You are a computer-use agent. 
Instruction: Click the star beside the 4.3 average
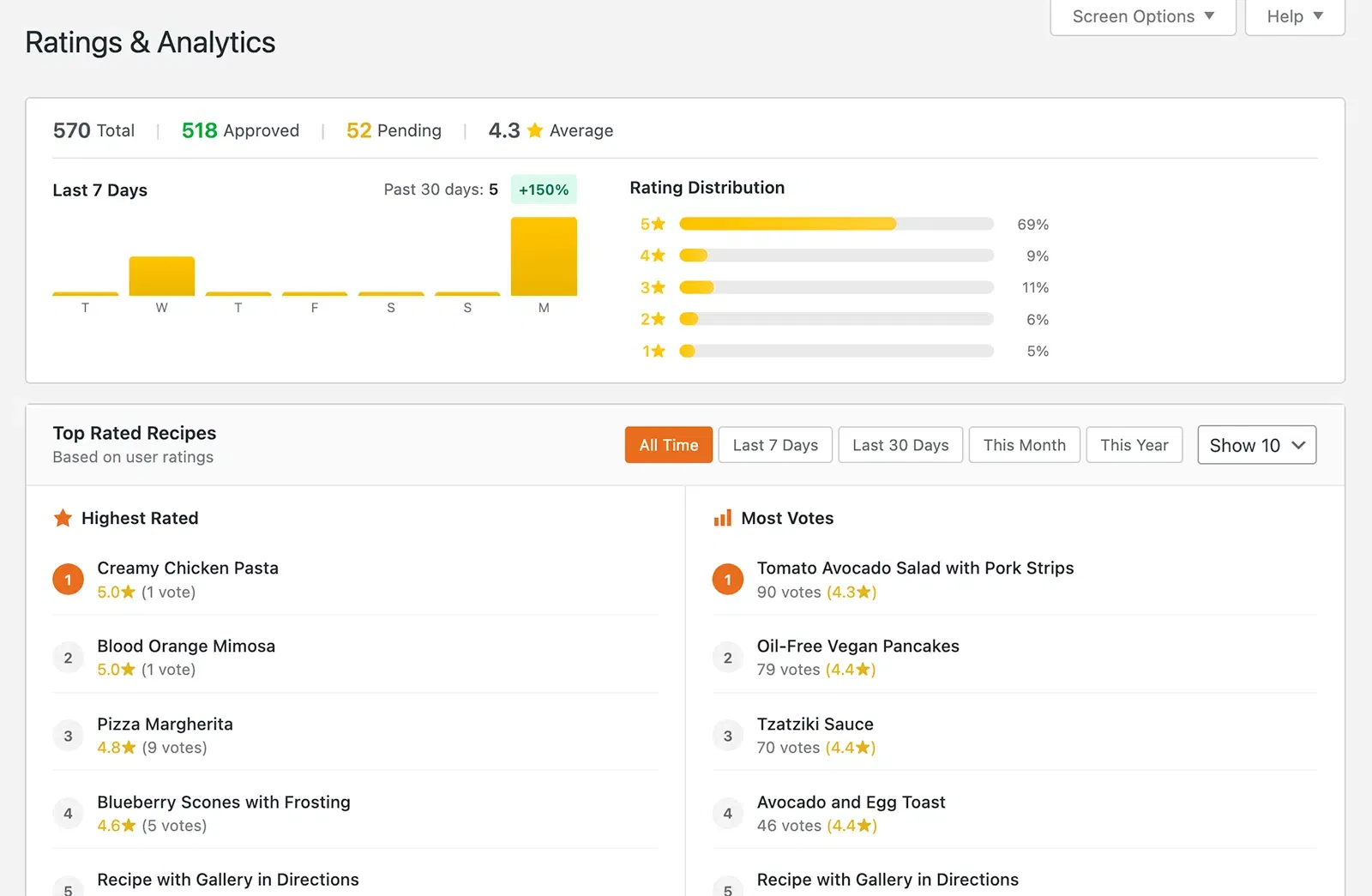pos(535,130)
